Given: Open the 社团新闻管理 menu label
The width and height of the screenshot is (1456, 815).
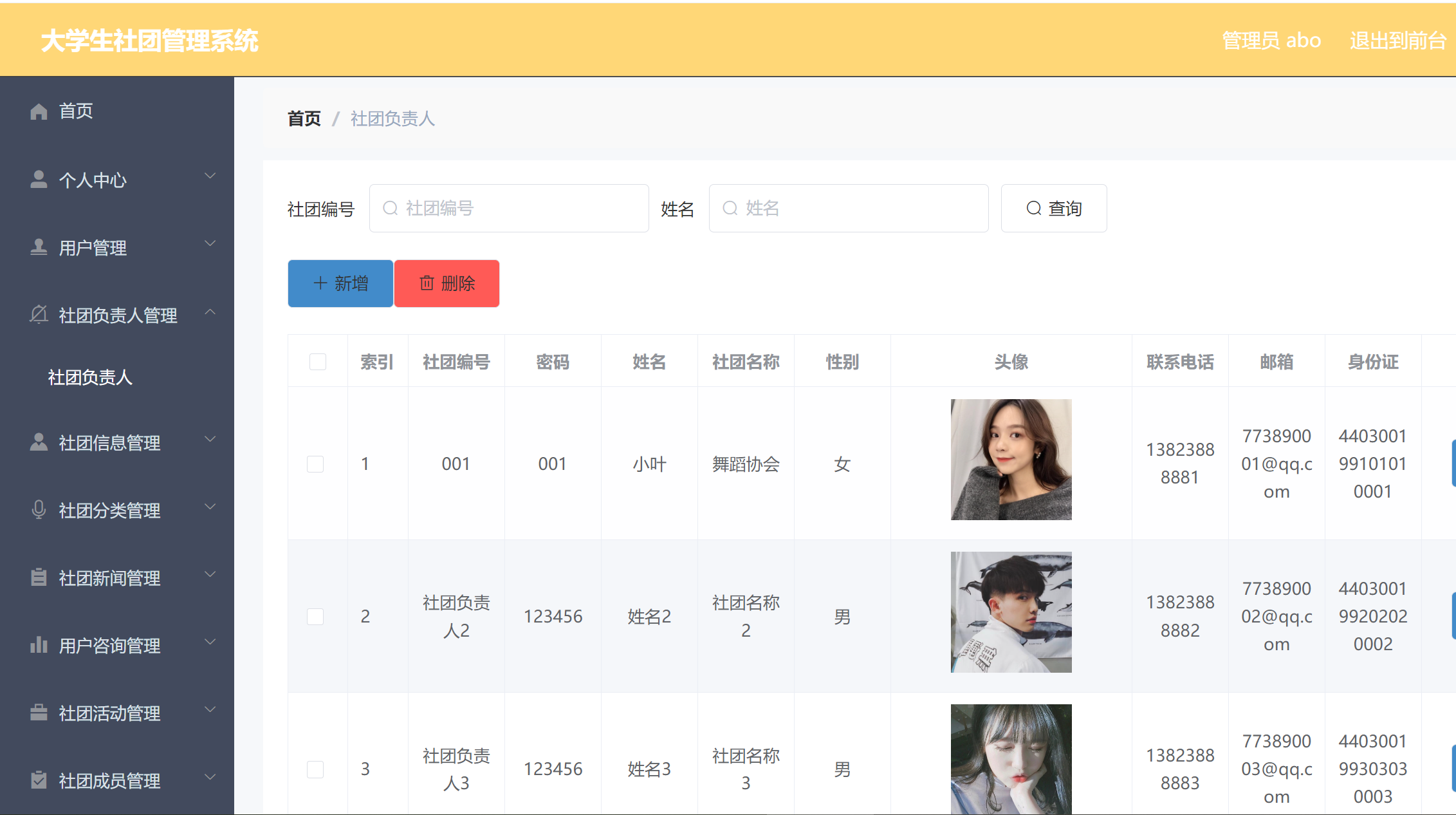Looking at the screenshot, I should tap(109, 578).
